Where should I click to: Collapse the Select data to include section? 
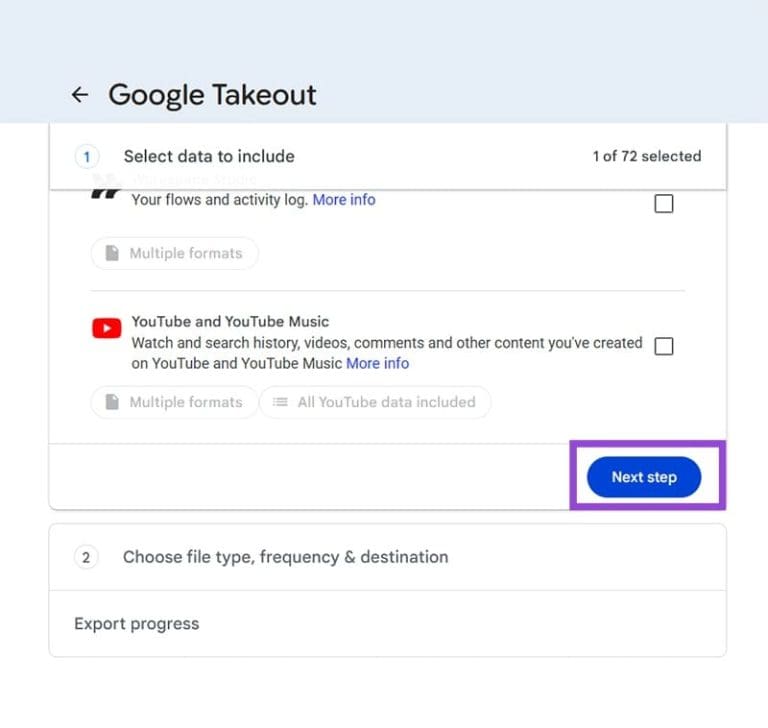pos(209,156)
